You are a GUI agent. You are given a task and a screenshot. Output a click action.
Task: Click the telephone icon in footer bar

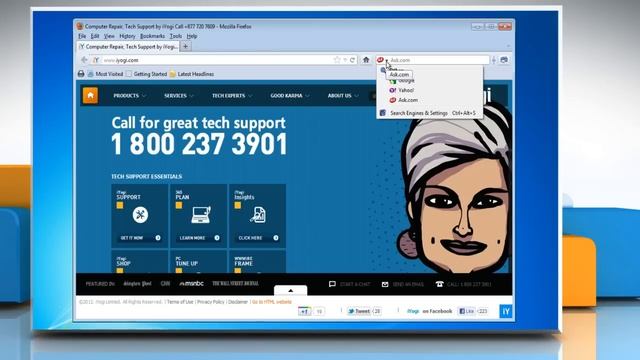pyautogui.click(x=439, y=284)
